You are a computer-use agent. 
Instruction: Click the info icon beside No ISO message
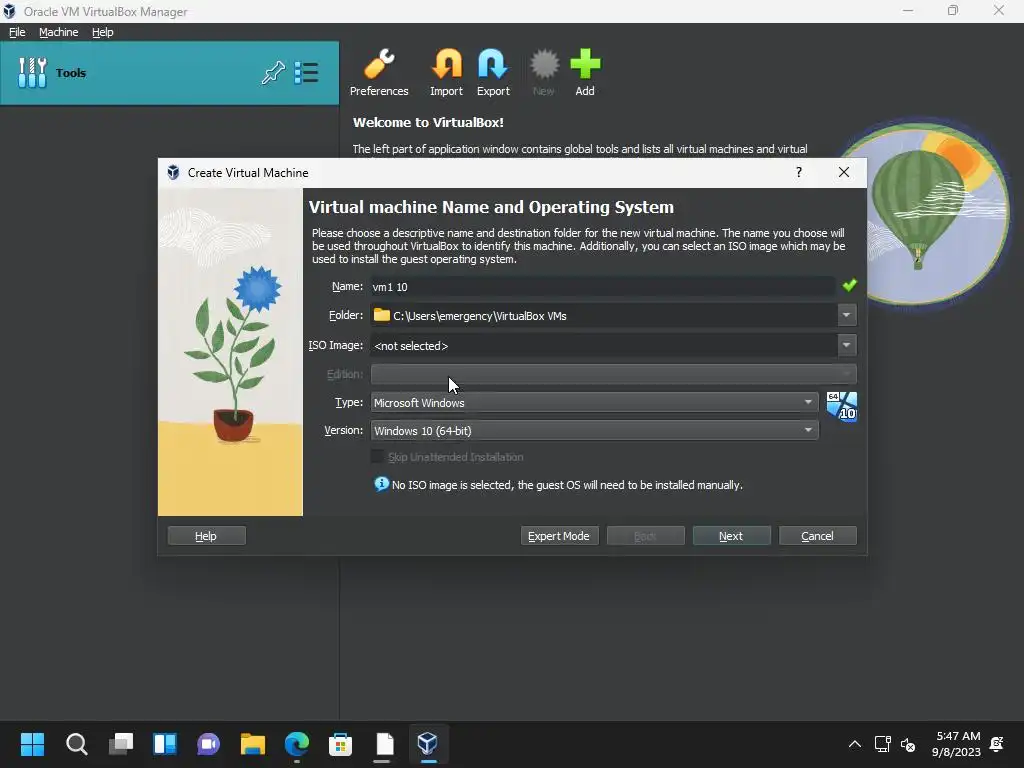(381, 484)
